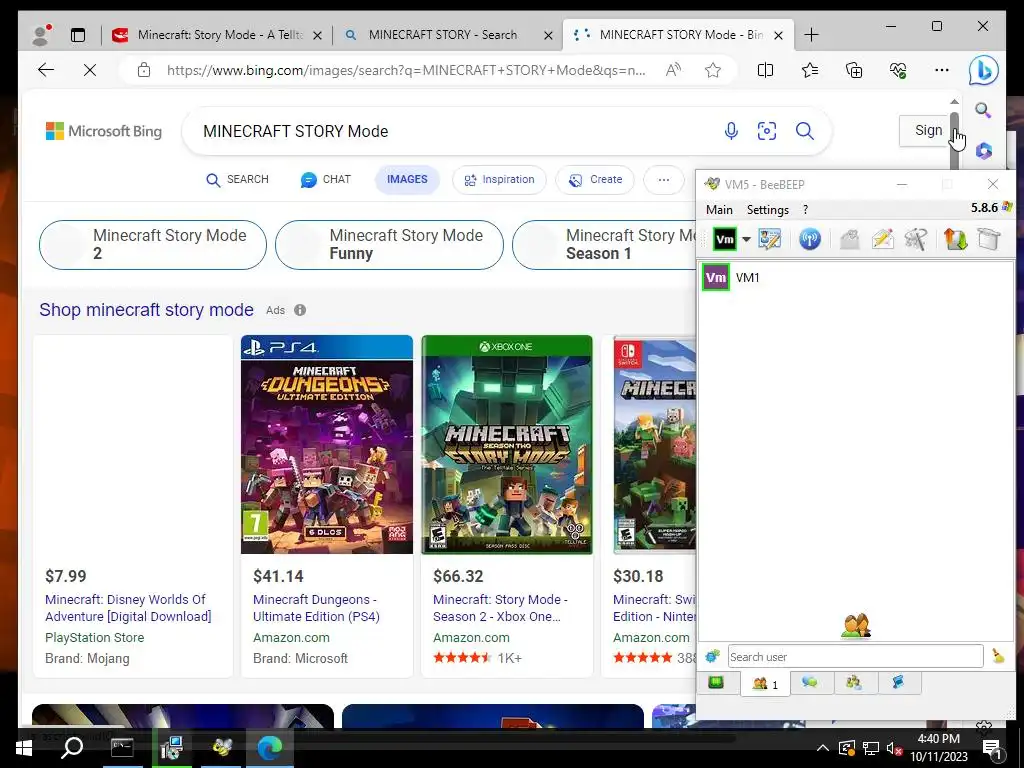Show hidden tray icons chevron on taskbar

(823, 748)
